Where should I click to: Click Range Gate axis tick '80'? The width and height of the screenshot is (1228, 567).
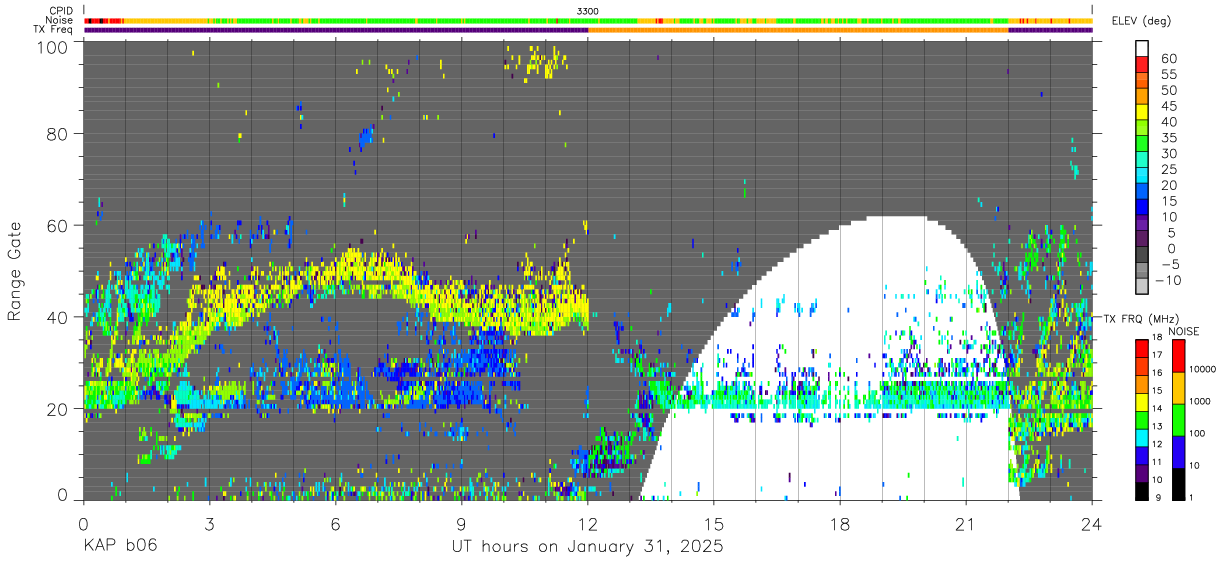click(x=59, y=134)
